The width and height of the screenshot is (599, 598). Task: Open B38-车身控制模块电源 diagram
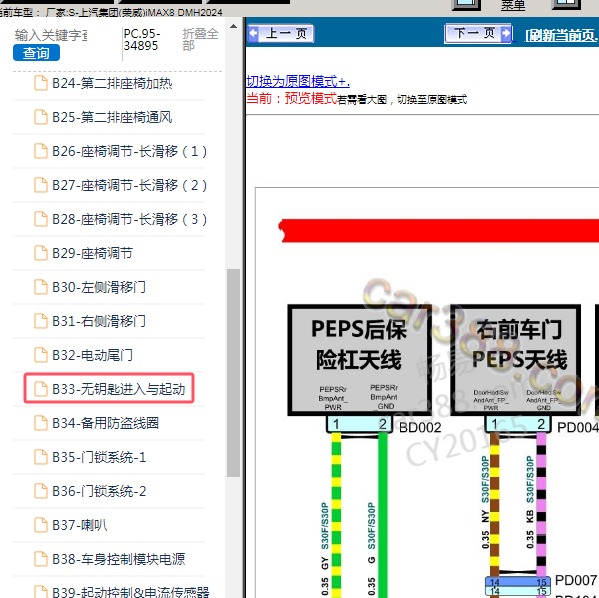pyautogui.click(x=118, y=559)
